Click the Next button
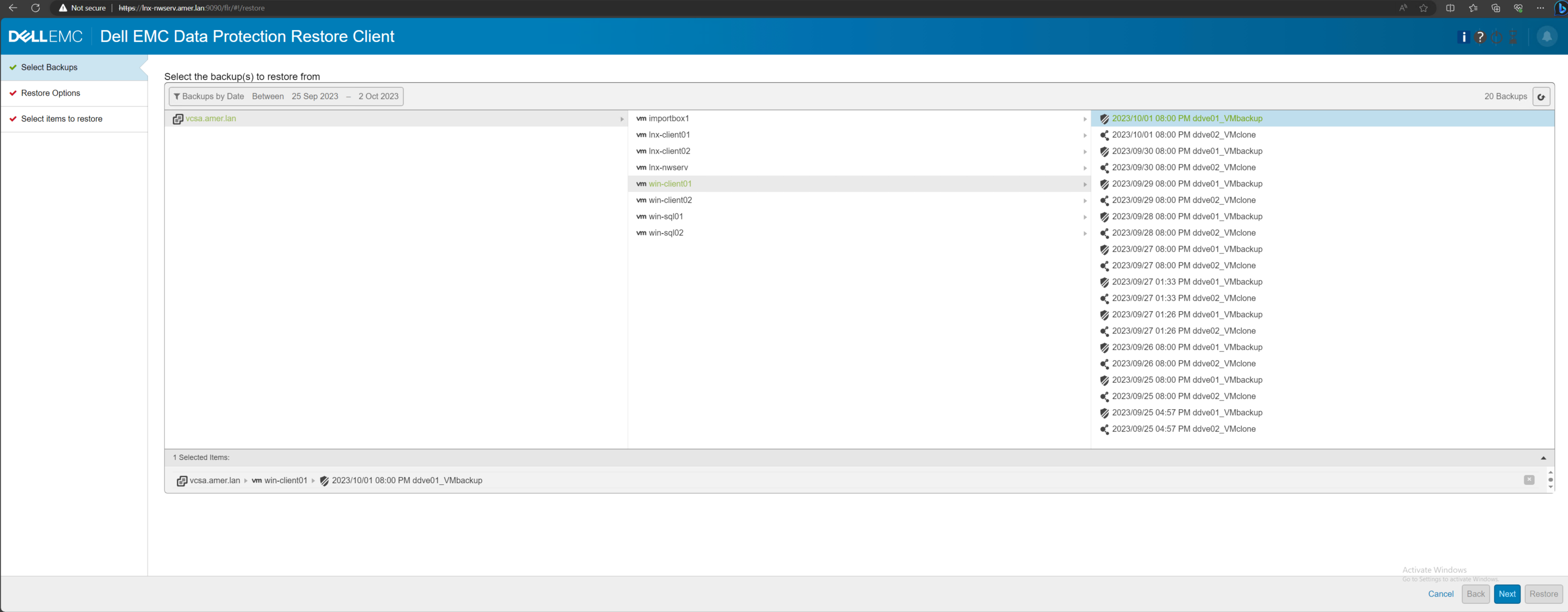Viewport: 1568px width, 612px height. tap(1507, 594)
